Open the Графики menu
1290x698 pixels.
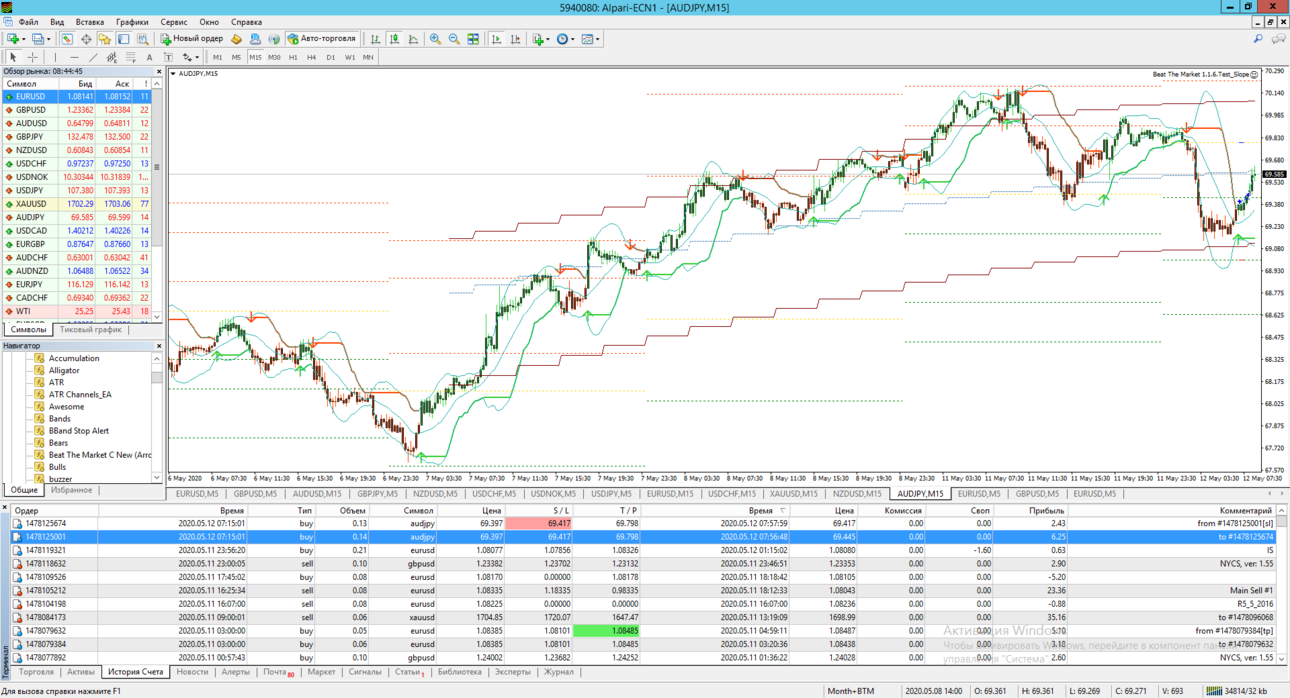[132, 21]
